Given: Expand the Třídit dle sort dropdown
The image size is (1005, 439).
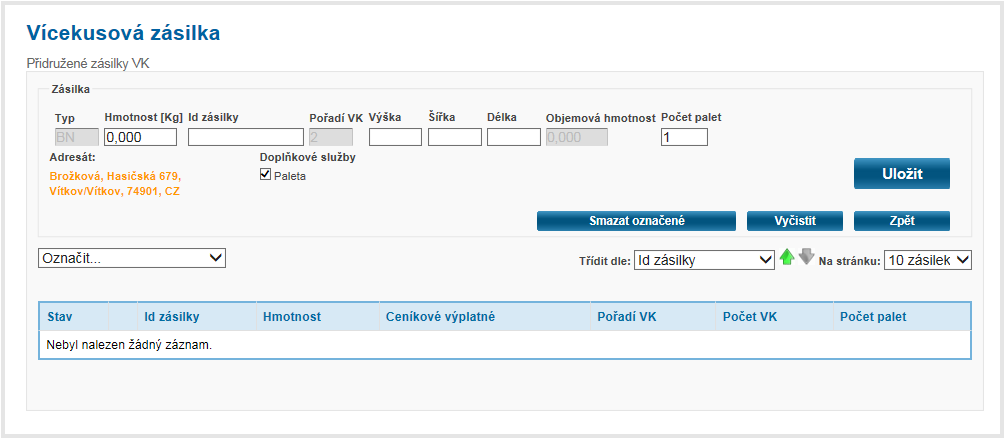Looking at the screenshot, I should click(x=704, y=260).
